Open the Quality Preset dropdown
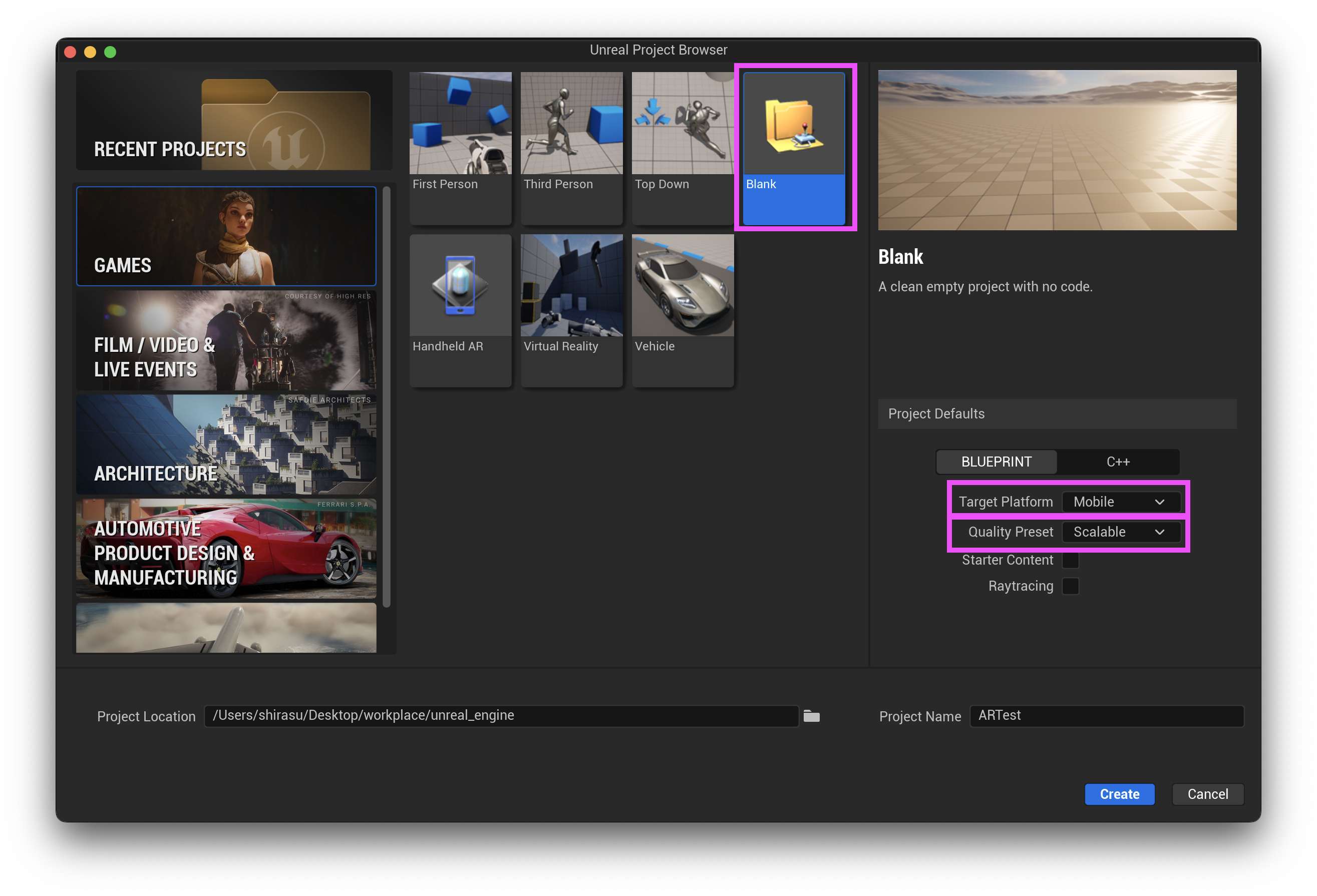This screenshot has width=1317, height=896. point(1120,532)
